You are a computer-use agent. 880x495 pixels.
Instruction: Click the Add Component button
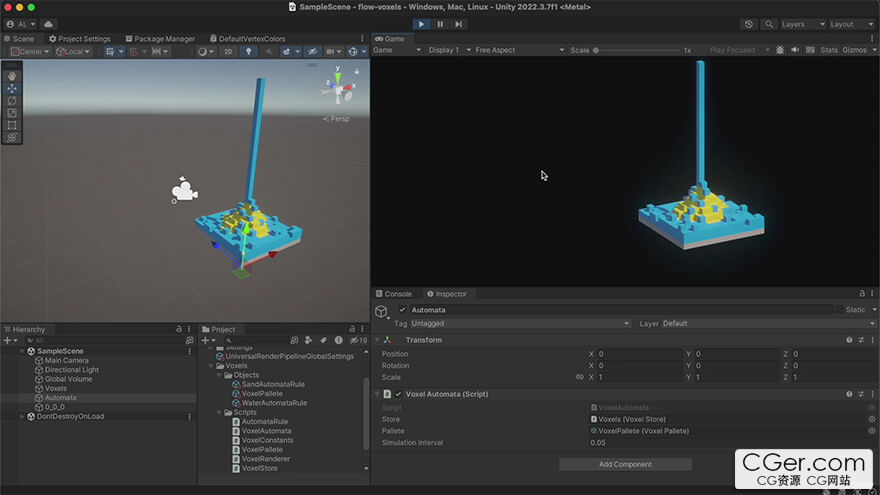(x=625, y=464)
